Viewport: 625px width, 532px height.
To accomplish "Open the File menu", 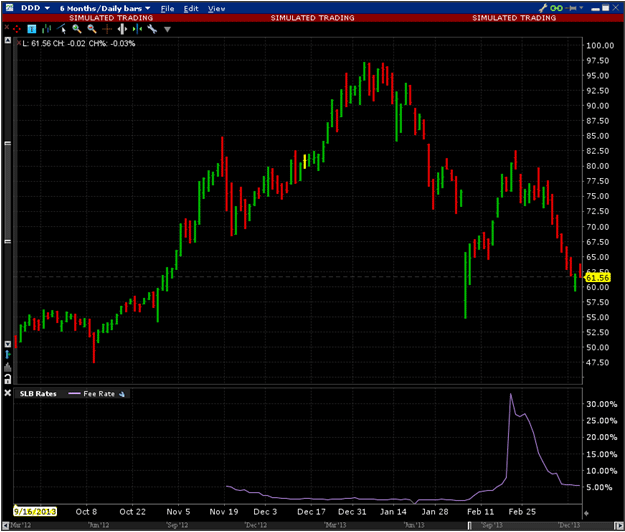I will [x=168, y=7].
